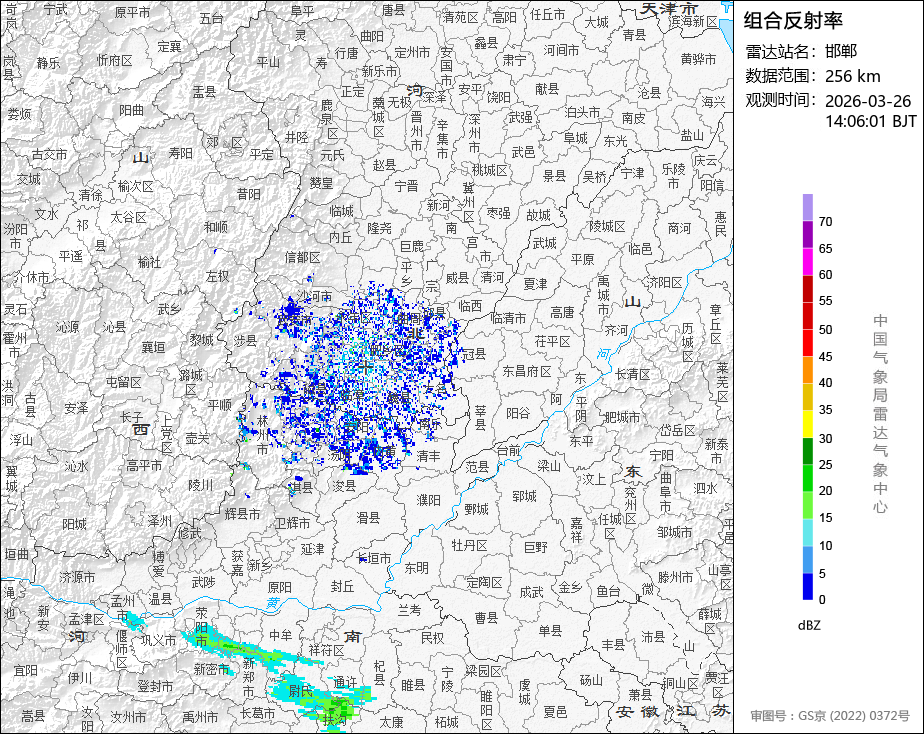Click the dBZ unit label under legend
This screenshot has height=734, width=924.
click(809, 625)
